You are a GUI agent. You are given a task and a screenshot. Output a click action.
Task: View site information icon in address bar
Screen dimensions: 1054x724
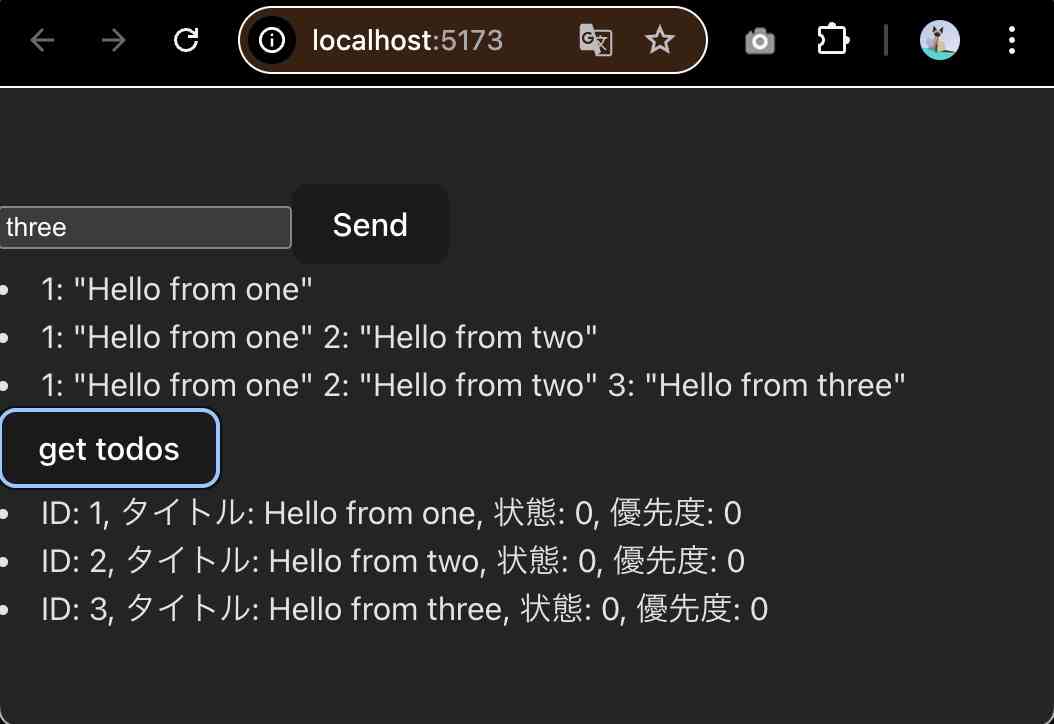272,40
